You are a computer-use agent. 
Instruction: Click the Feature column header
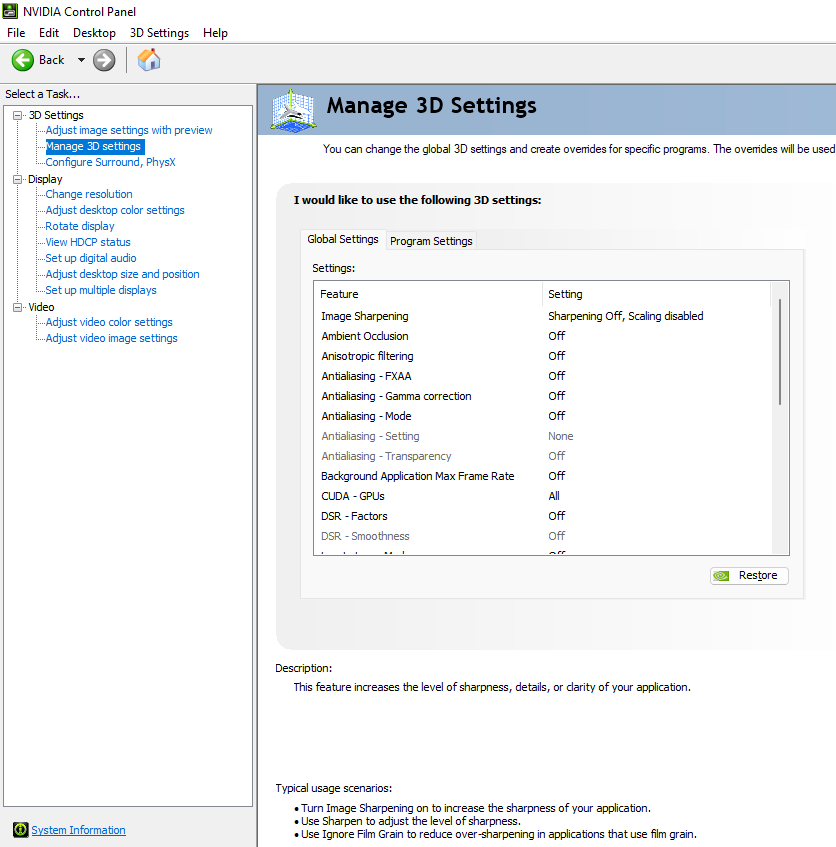tap(428, 294)
